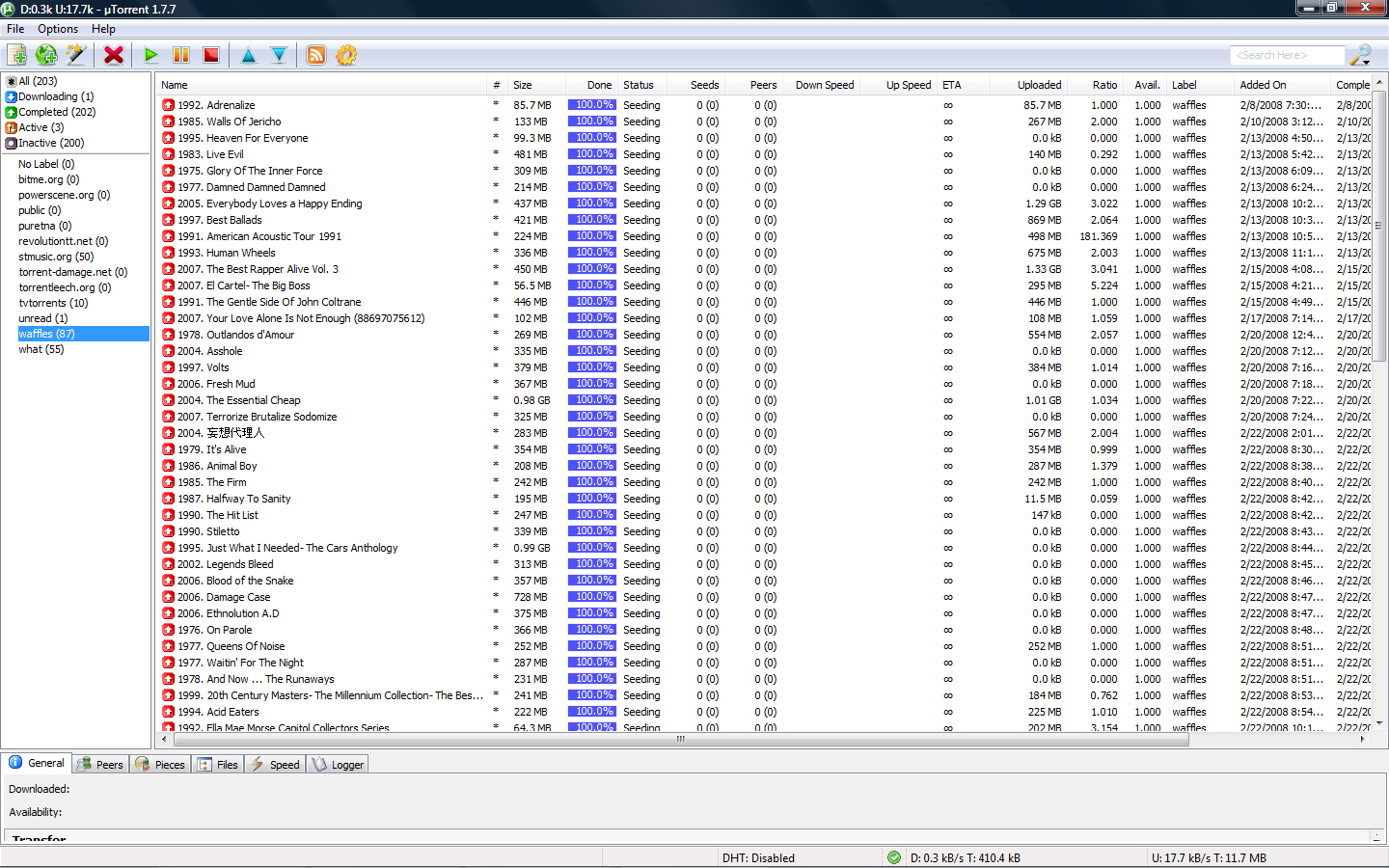The height and width of the screenshot is (868, 1389).
Task: Click the red Stop torrent icon
Action: coord(211,55)
